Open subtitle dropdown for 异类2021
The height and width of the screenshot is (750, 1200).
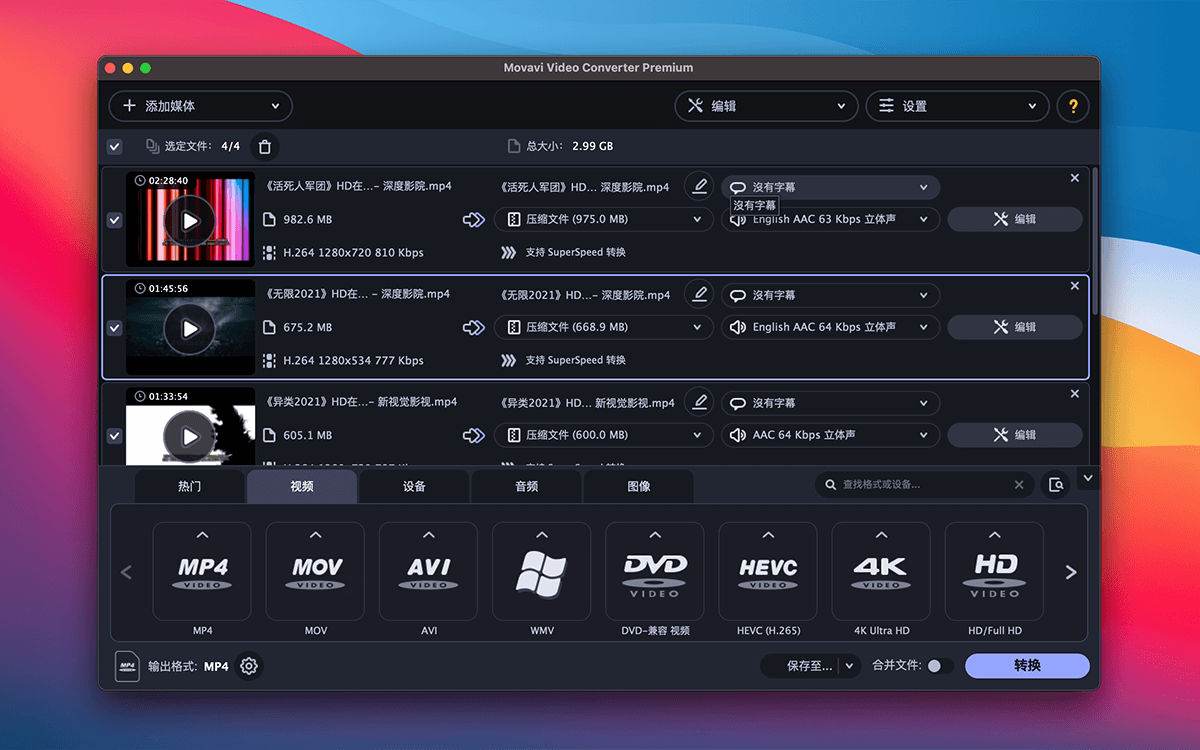point(831,403)
